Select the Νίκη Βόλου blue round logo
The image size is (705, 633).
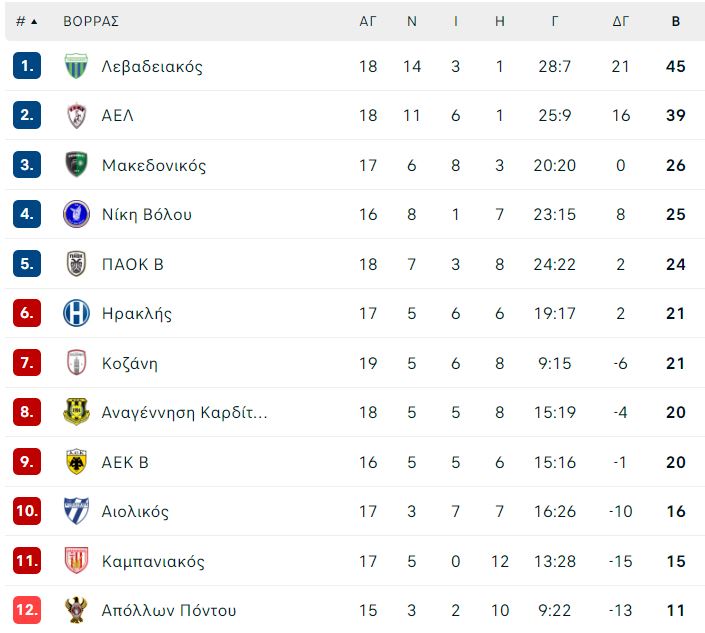pyautogui.click(x=76, y=214)
